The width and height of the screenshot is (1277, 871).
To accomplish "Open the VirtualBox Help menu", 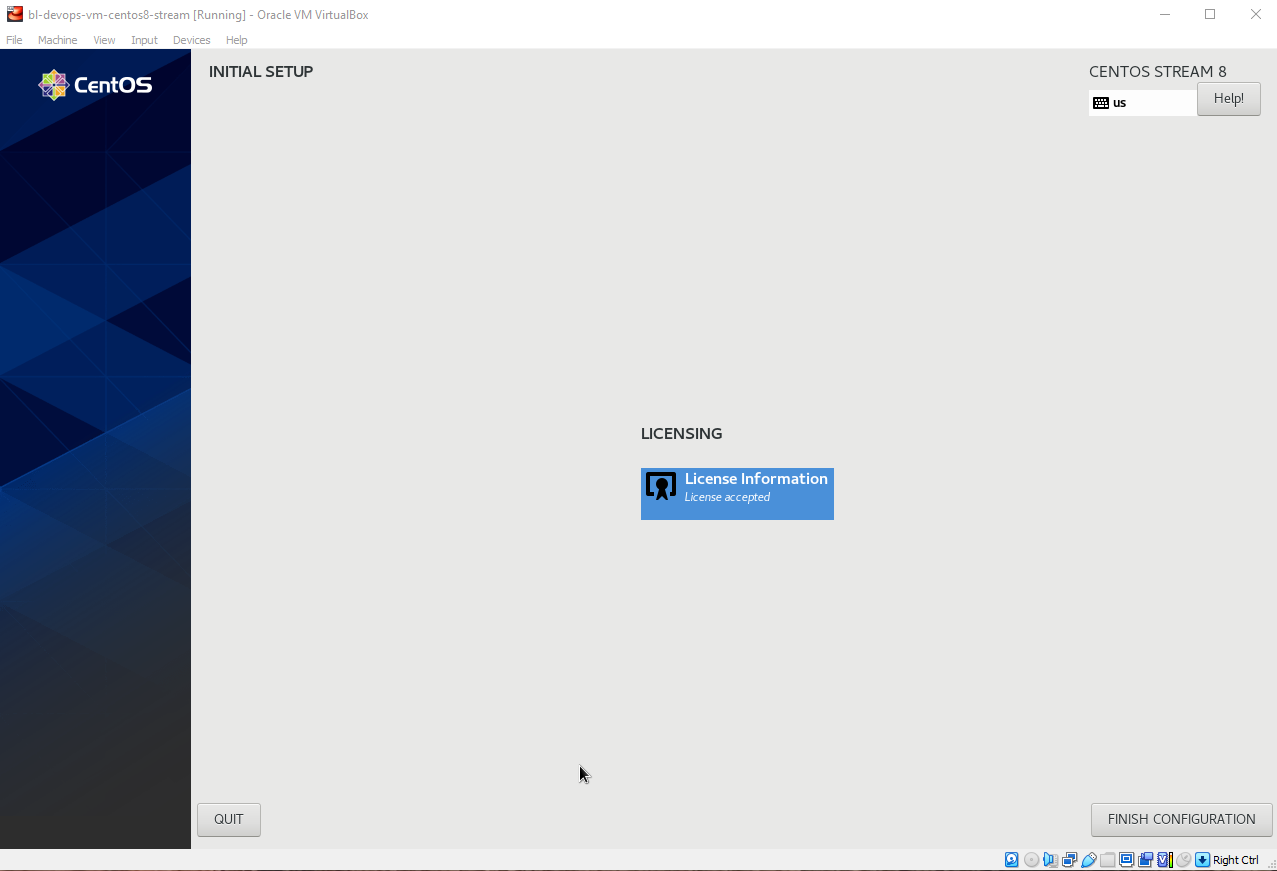I will pos(236,40).
